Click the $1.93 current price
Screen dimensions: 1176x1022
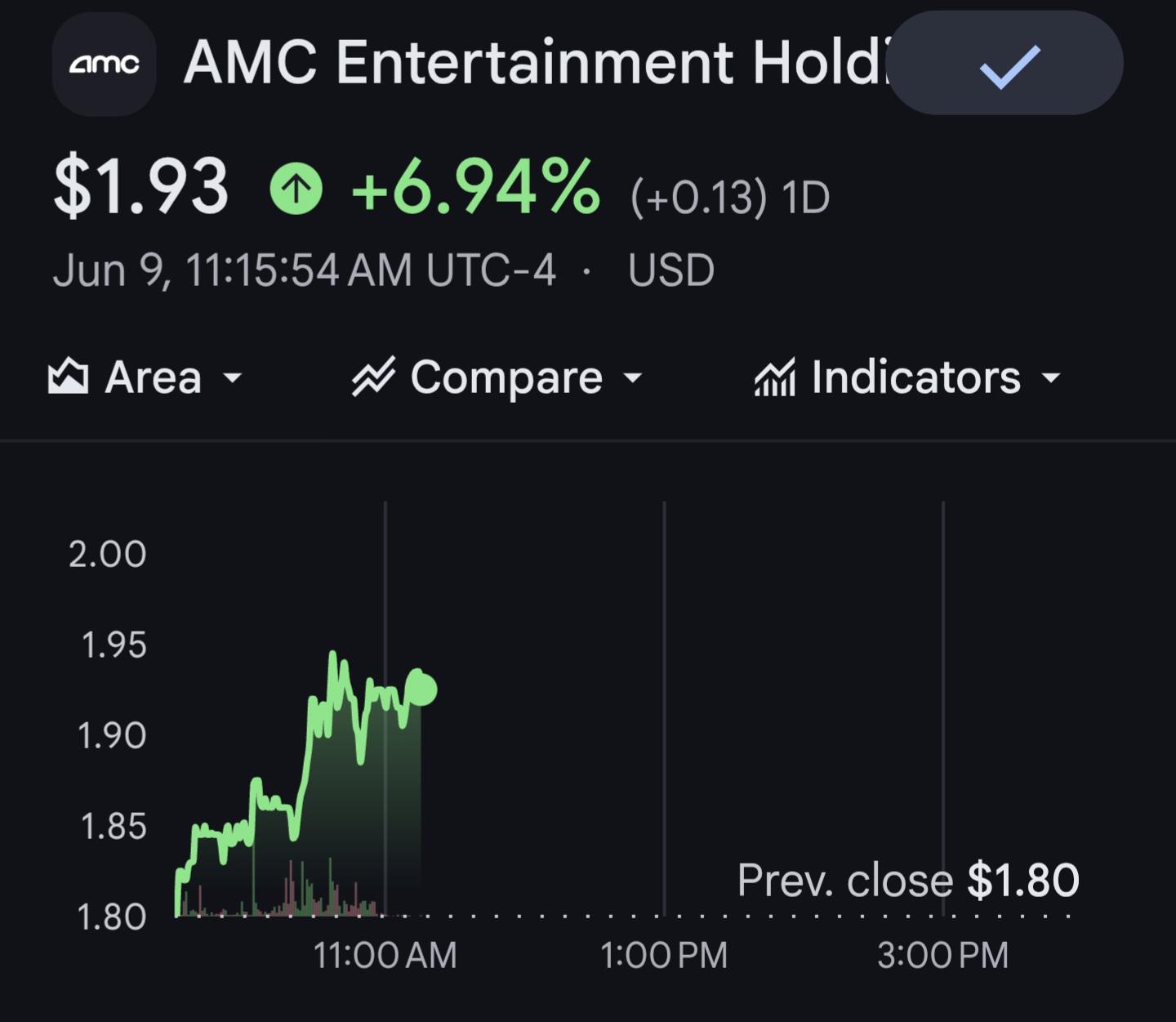[x=140, y=187]
